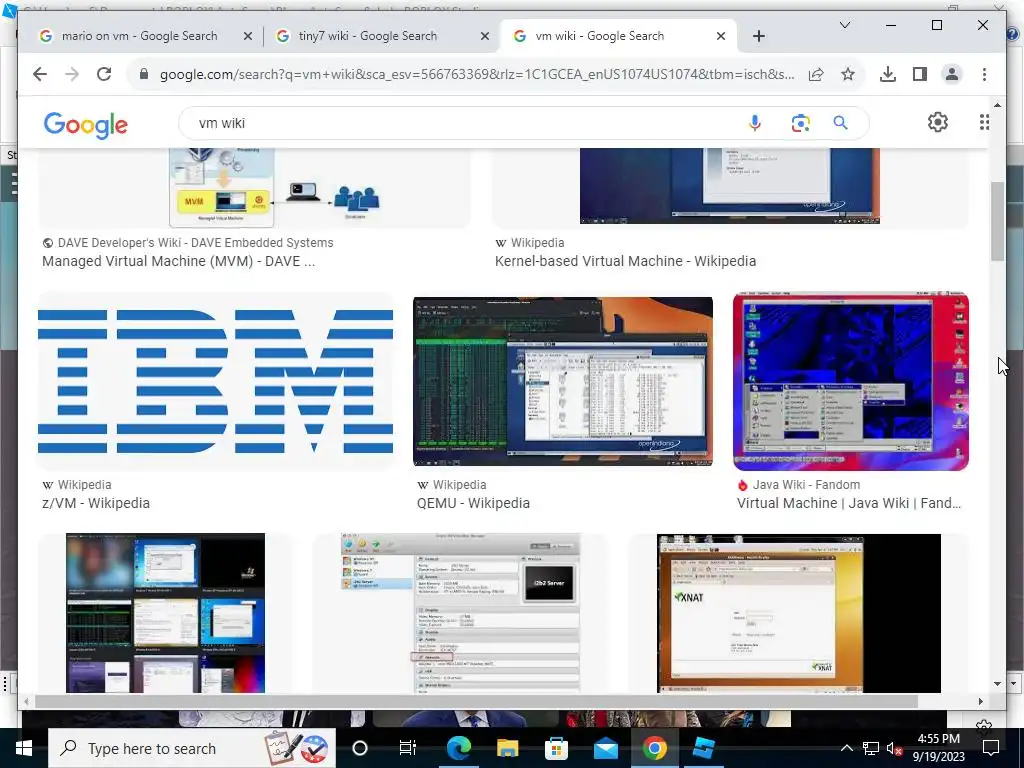The height and width of the screenshot is (768, 1024).
Task: Open the multi-screenshot collage thumbnail
Action: tap(165, 613)
